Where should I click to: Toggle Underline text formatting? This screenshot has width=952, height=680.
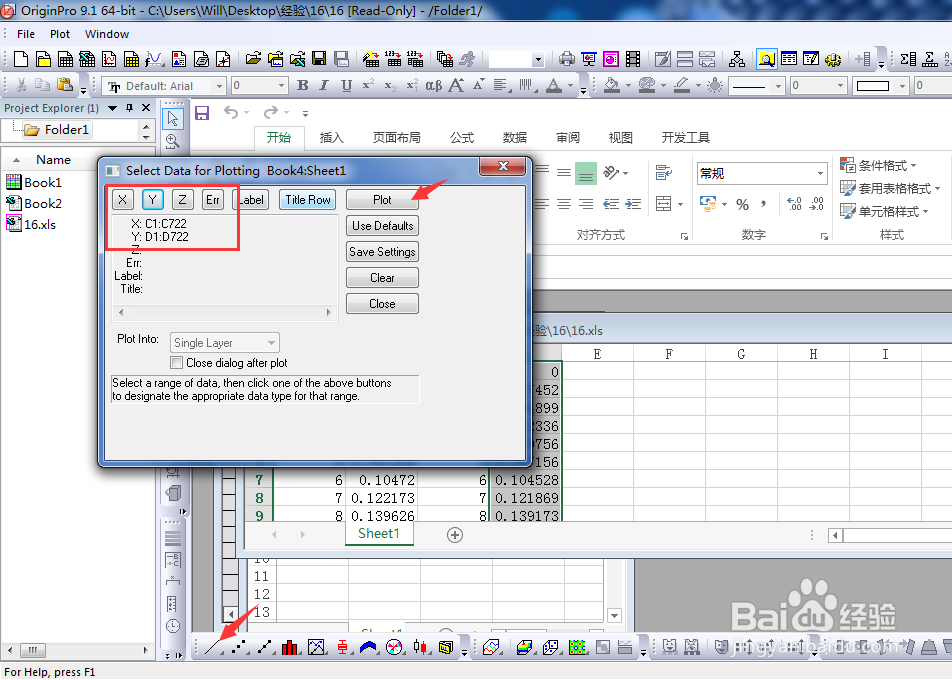(x=346, y=85)
